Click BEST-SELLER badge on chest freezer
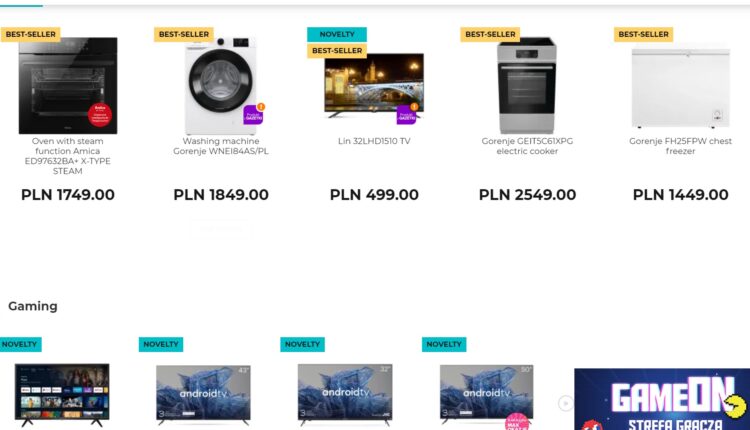The height and width of the screenshot is (430, 750). click(643, 34)
